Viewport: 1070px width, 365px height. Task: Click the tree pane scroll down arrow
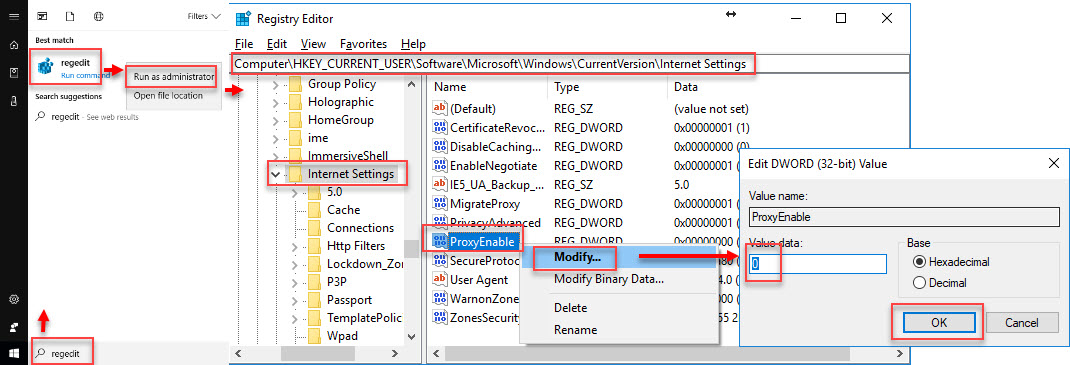pos(411,336)
